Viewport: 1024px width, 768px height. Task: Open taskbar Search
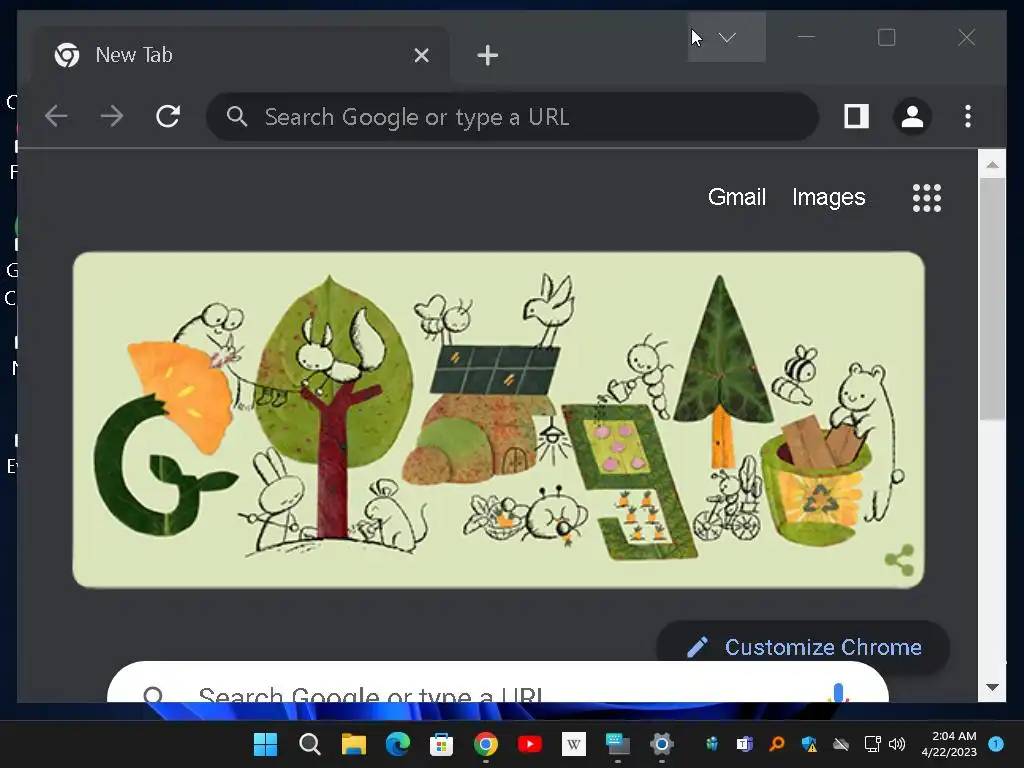point(310,744)
